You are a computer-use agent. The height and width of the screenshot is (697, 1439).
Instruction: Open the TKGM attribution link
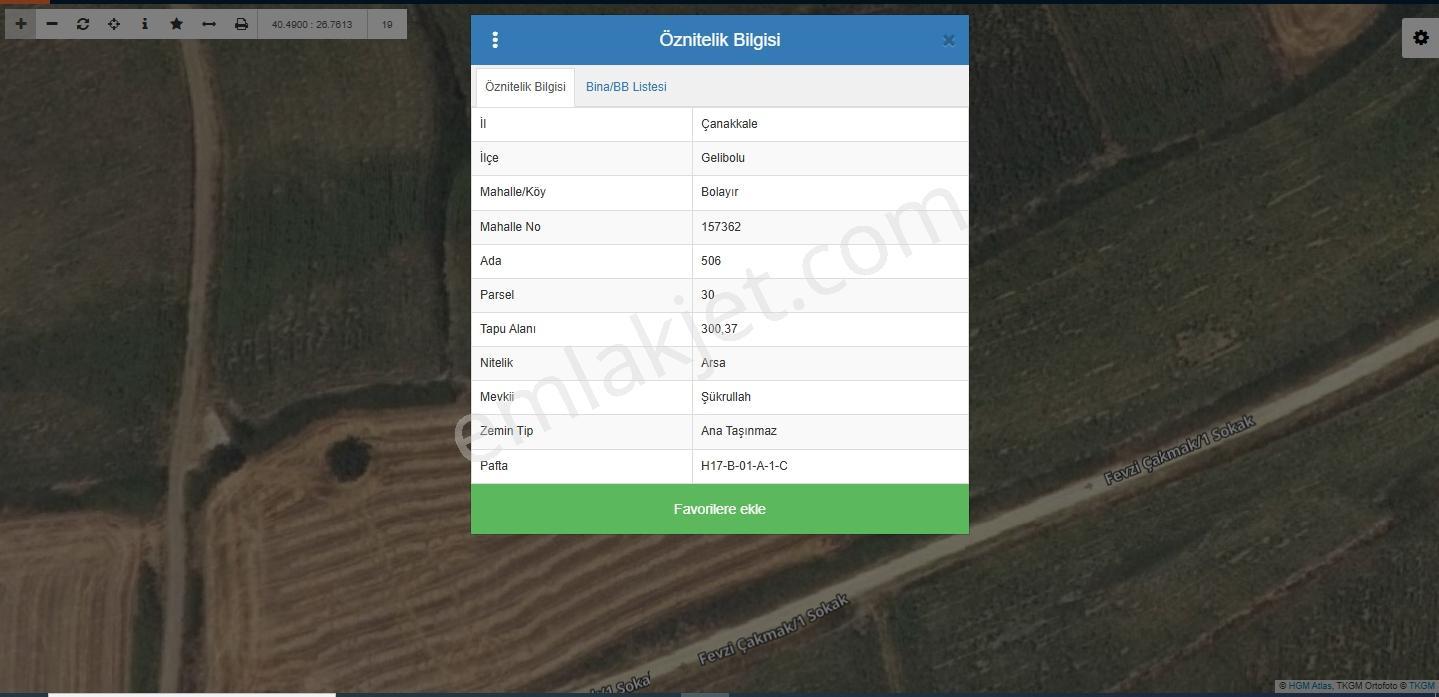[1421, 686]
